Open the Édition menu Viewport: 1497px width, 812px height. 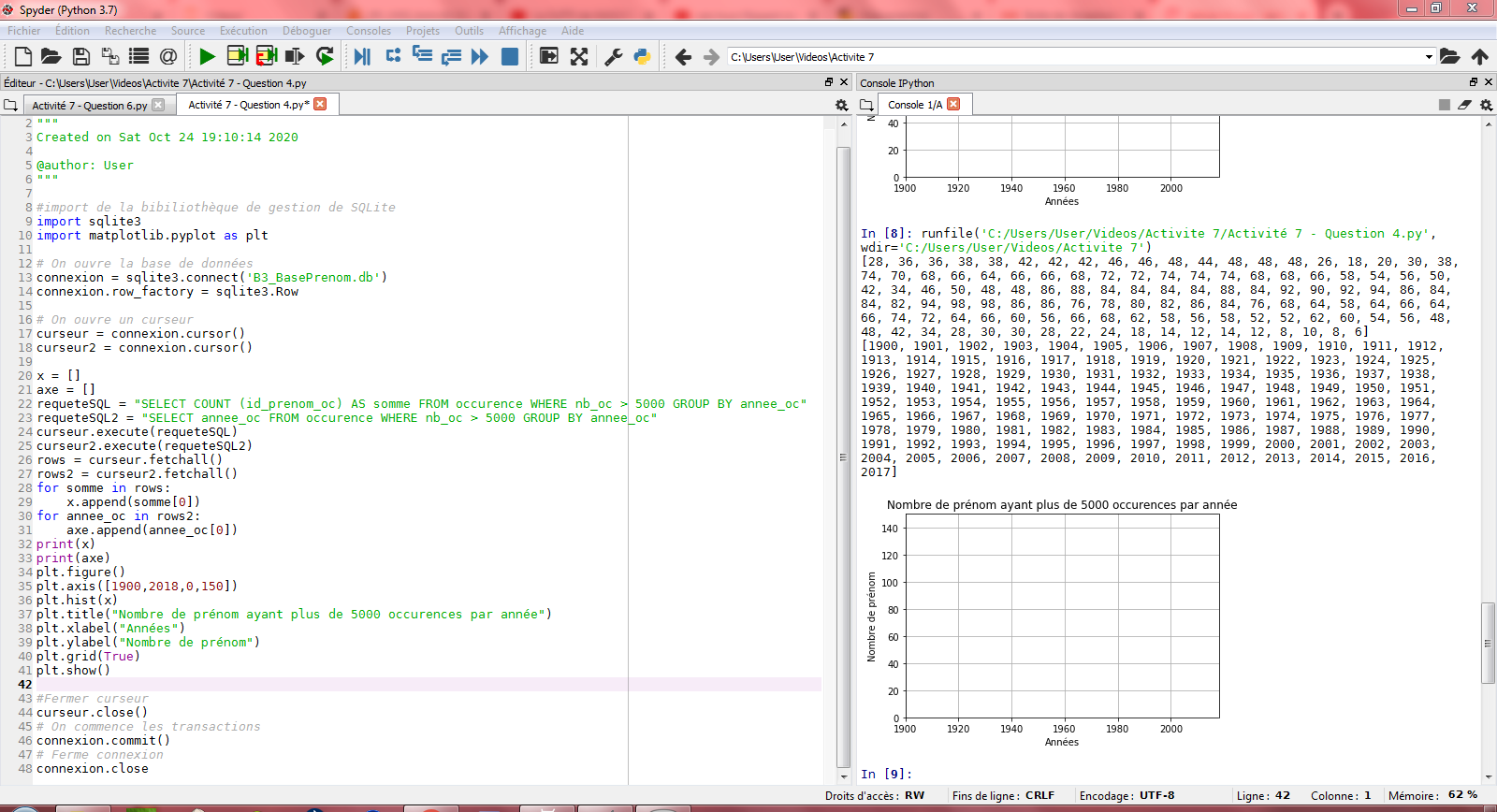(72, 31)
